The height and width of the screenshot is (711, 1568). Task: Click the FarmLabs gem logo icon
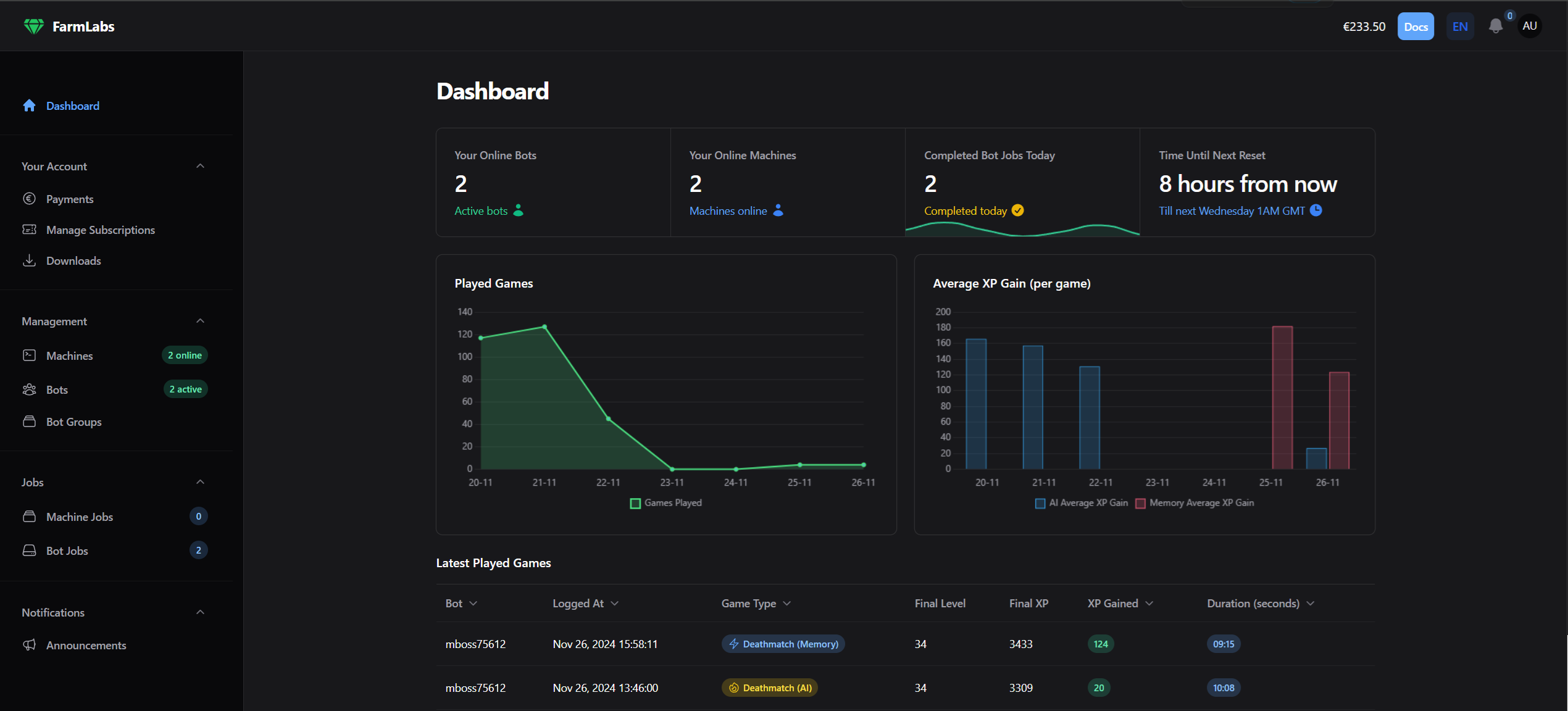coord(34,26)
